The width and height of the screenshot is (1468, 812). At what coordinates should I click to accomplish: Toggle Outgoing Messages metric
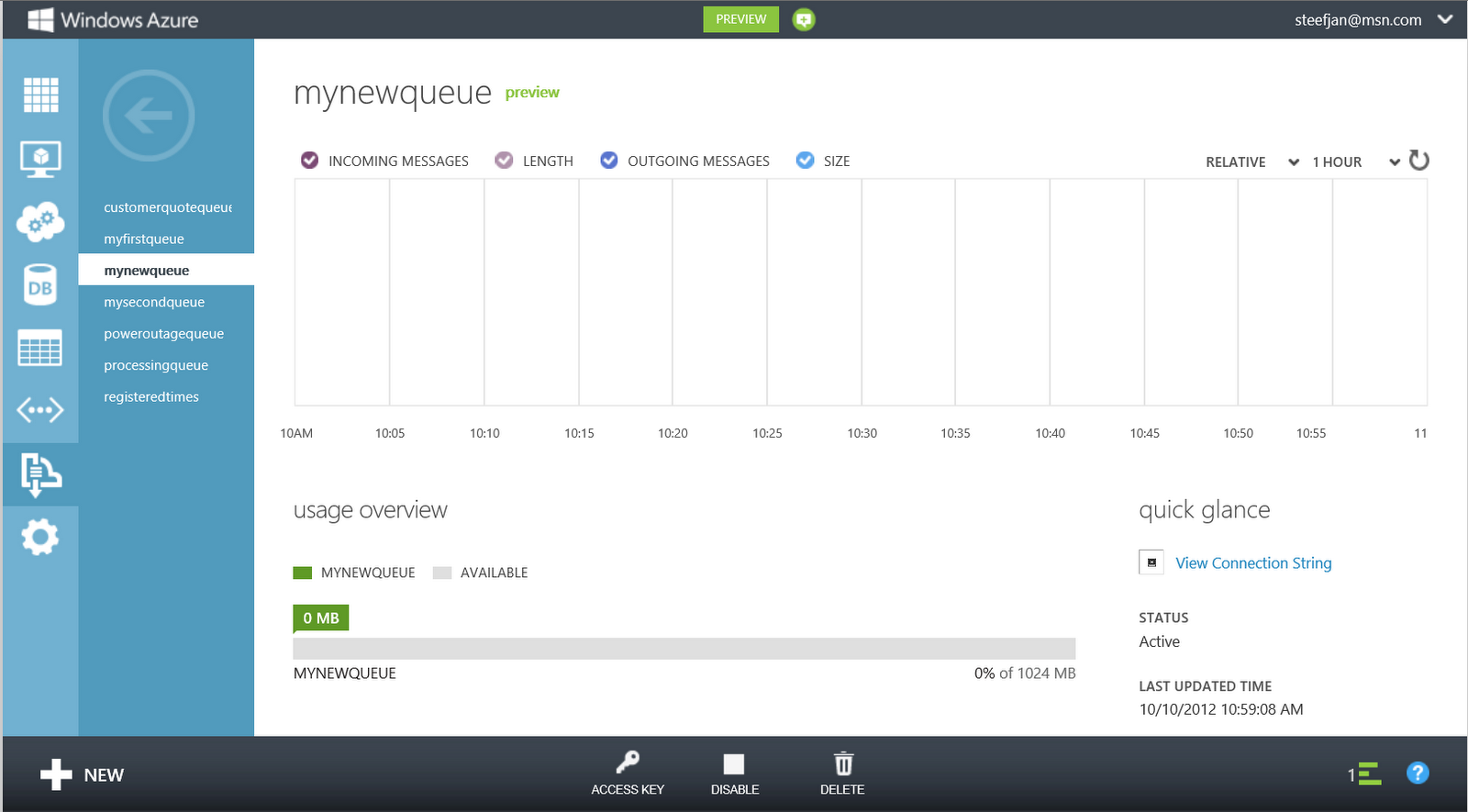point(609,161)
